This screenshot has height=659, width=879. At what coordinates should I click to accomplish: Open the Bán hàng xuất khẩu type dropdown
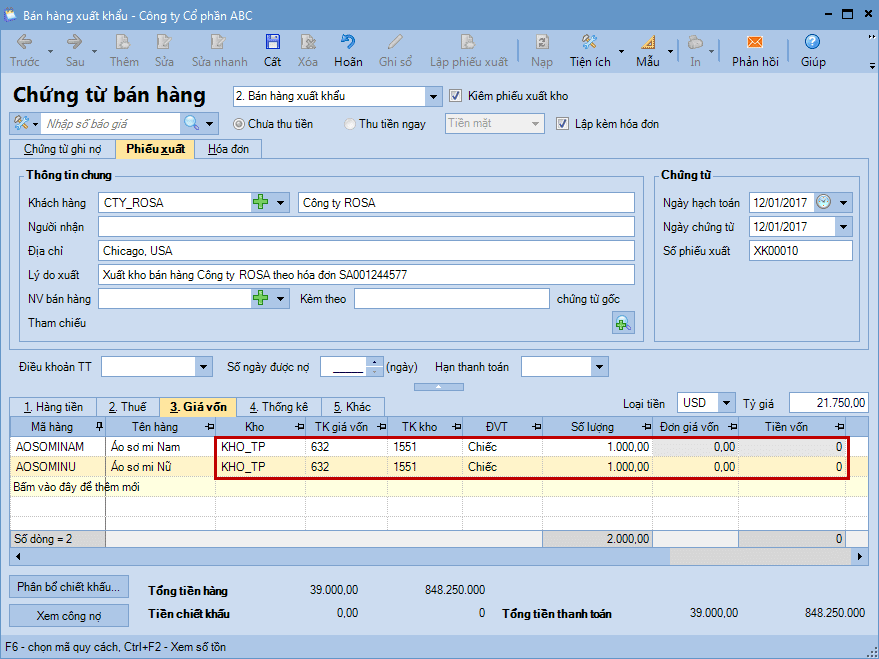click(x=433, y=96)
